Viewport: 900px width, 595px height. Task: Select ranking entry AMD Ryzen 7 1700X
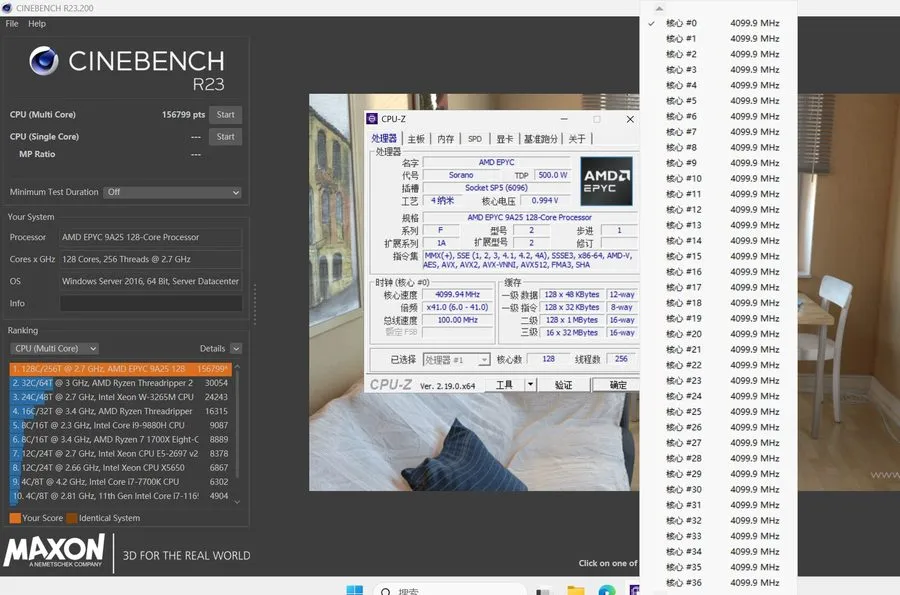point(121,440)
